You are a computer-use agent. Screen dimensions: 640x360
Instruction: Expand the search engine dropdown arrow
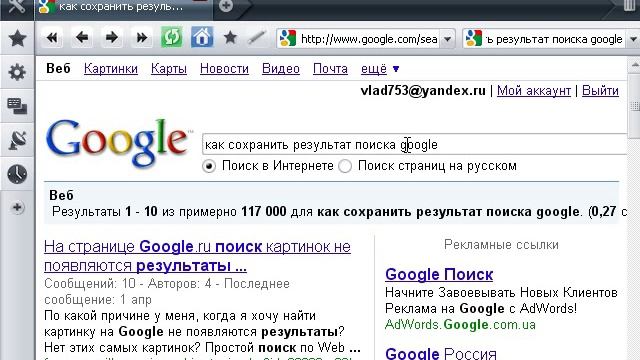(633, 39)
